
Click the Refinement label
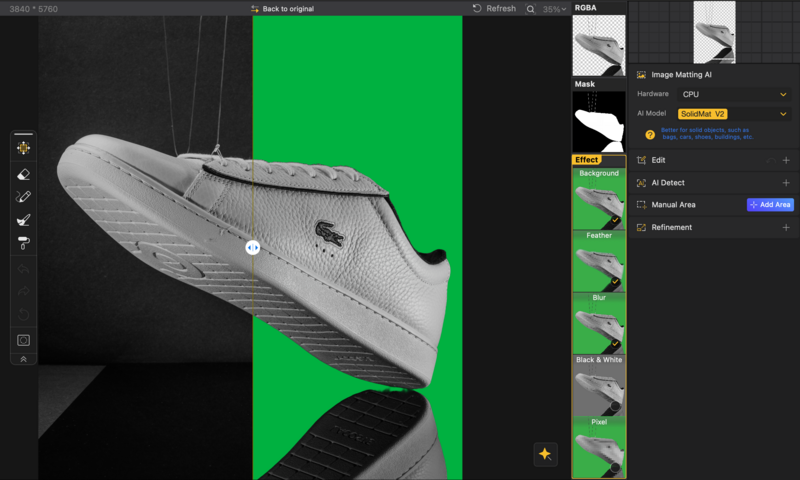pos(671,228)
